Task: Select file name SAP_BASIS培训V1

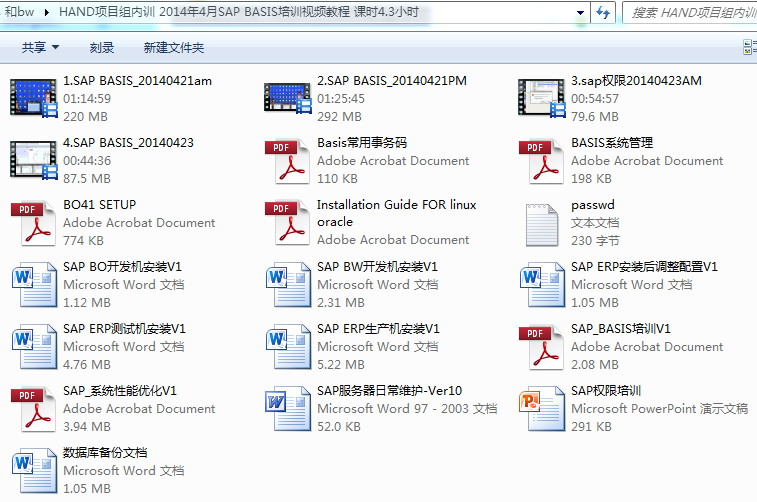Action: click(x=621, y=329)
